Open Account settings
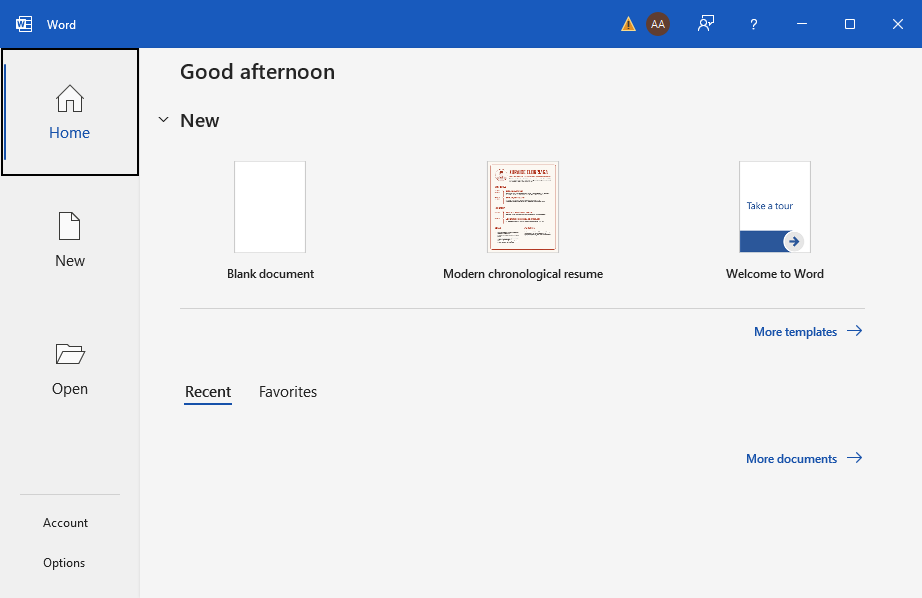 pos(65,522)
